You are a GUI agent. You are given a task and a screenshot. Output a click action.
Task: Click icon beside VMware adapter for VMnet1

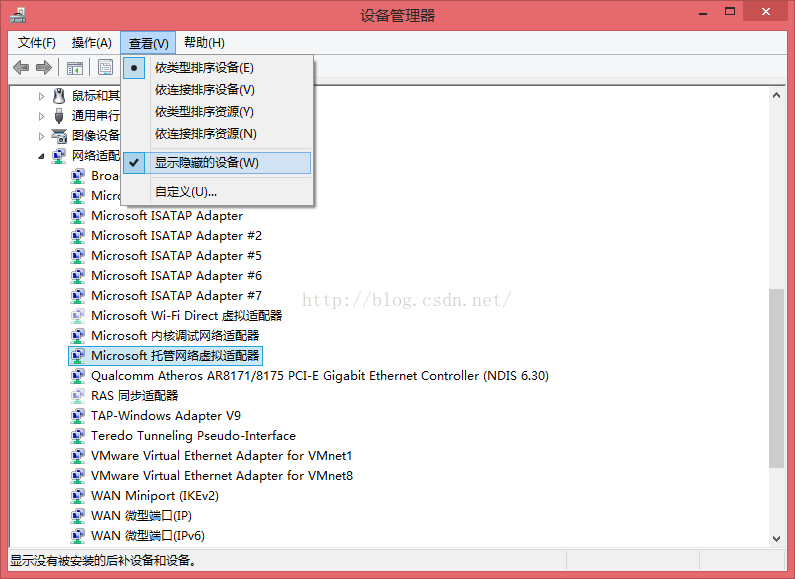78,456
